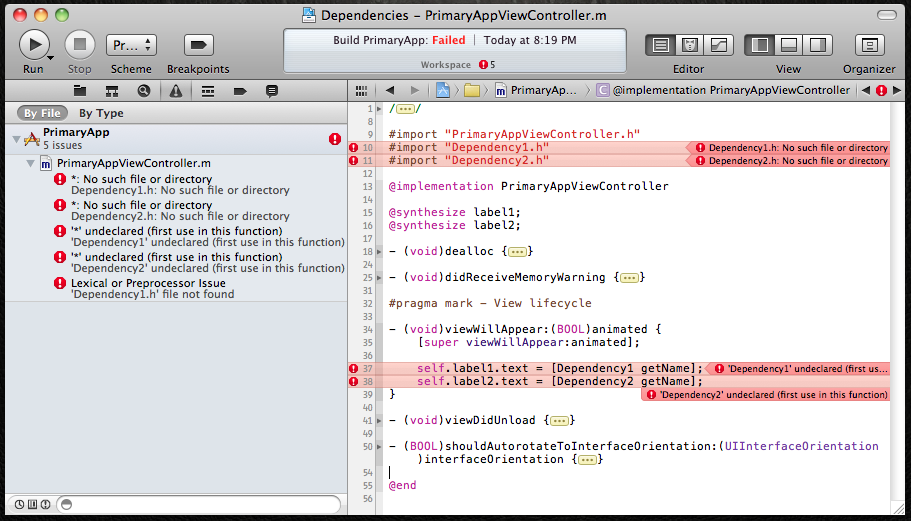This screenshot has height=521, width=911.
Task: Expand the folded comment on line 1
Action: point(406,109)
